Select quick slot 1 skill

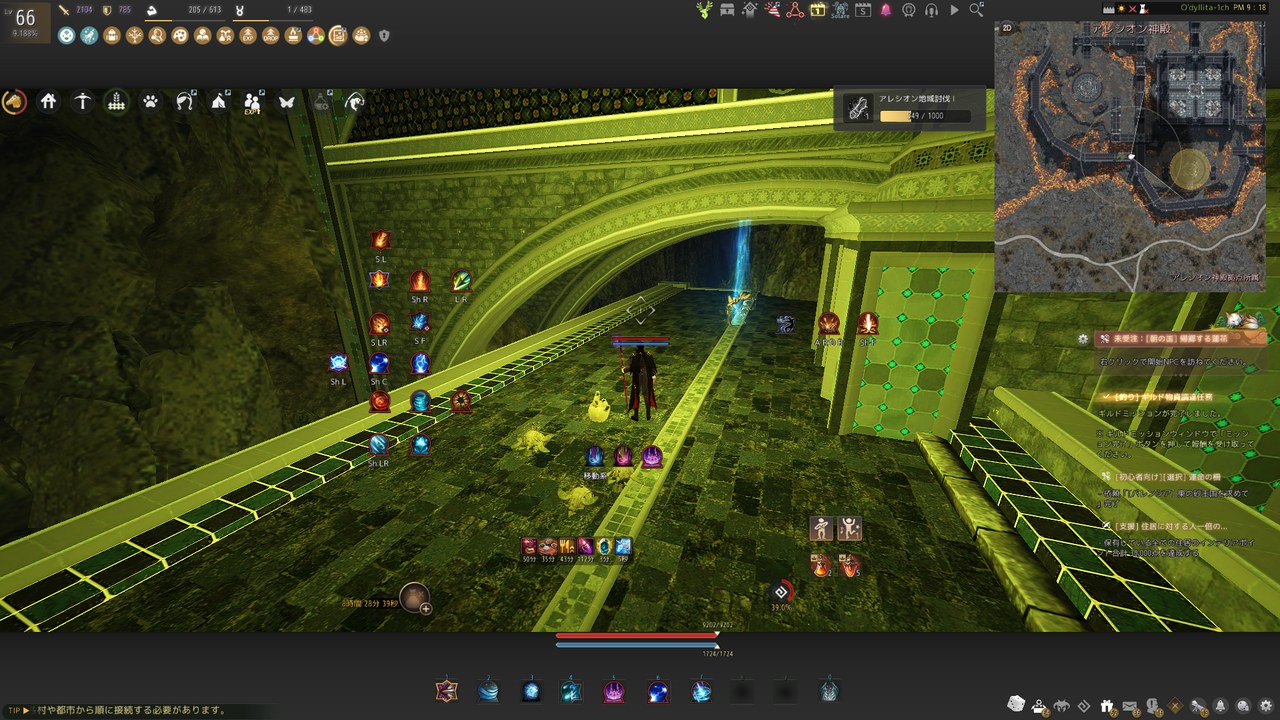point(446,690)
